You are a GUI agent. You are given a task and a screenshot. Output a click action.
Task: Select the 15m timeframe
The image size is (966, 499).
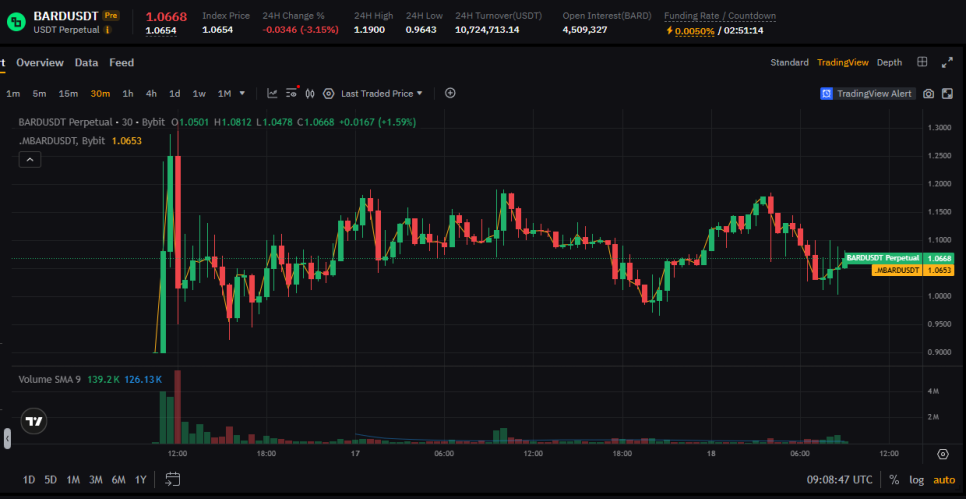tap(68, 94)
